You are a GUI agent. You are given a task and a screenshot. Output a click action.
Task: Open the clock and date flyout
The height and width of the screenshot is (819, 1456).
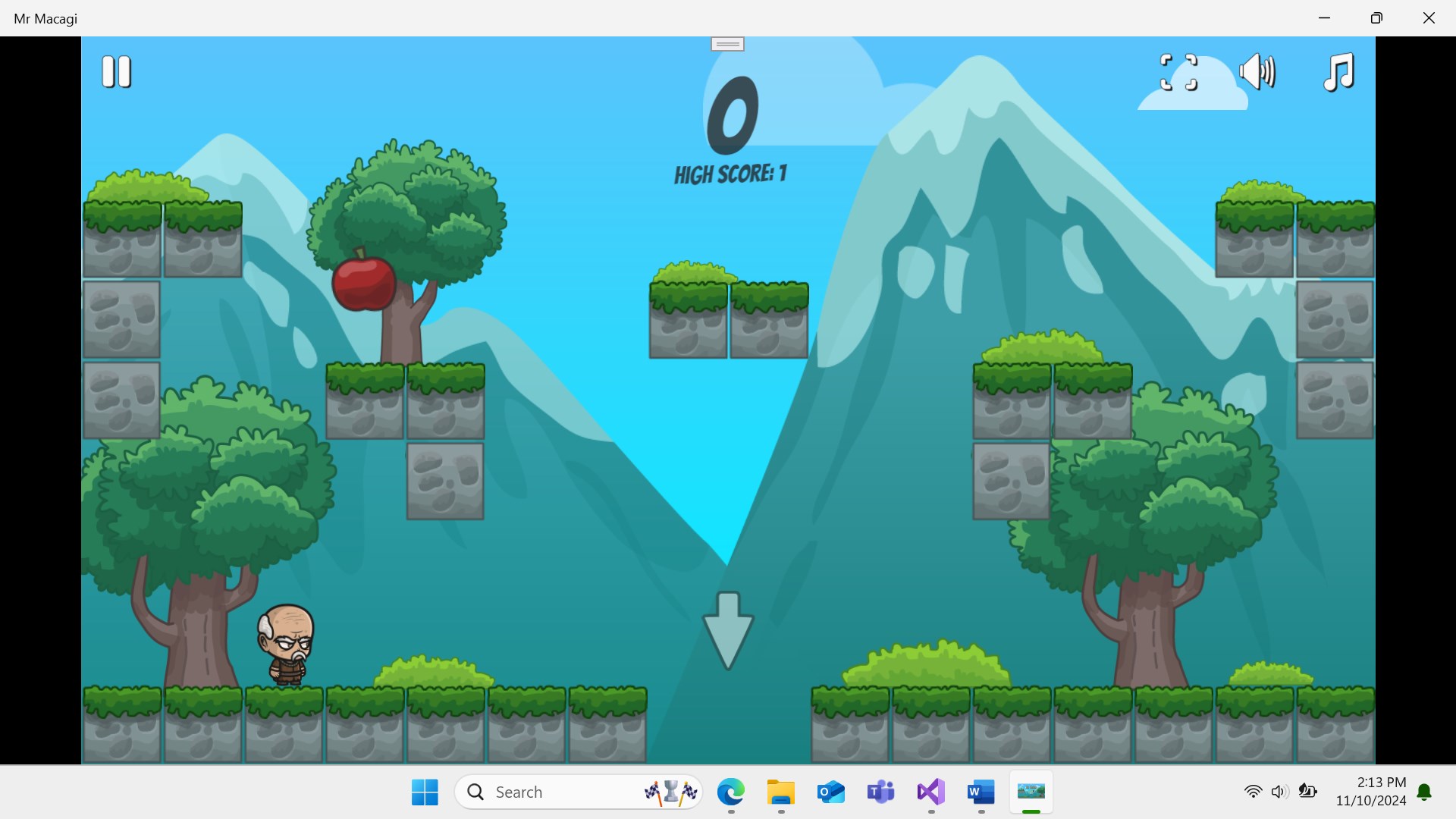(1371, 792)
